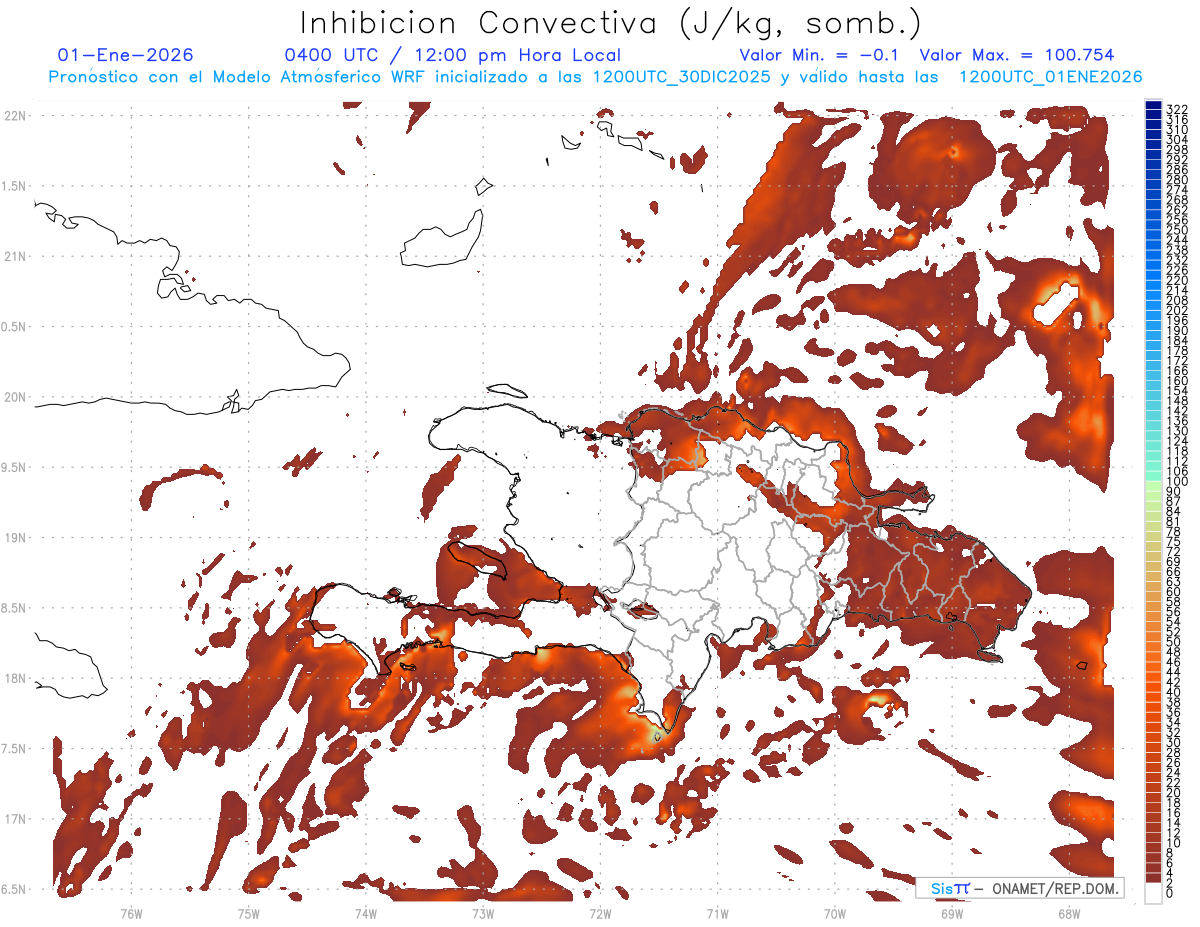Click the '250' value on the color scale
Viewport: 1200px width, 927px height.
pyautogui.click(x=1177, y=230)
